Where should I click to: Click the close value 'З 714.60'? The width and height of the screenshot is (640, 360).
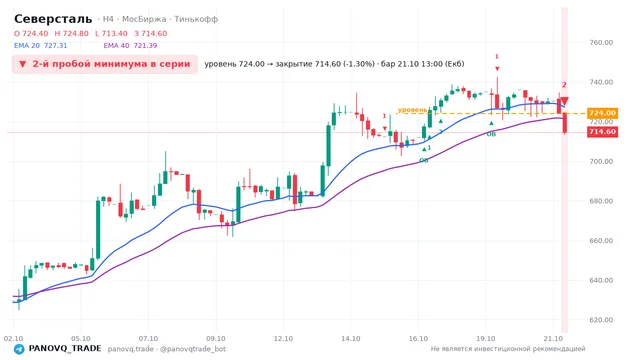pos(151,33)
